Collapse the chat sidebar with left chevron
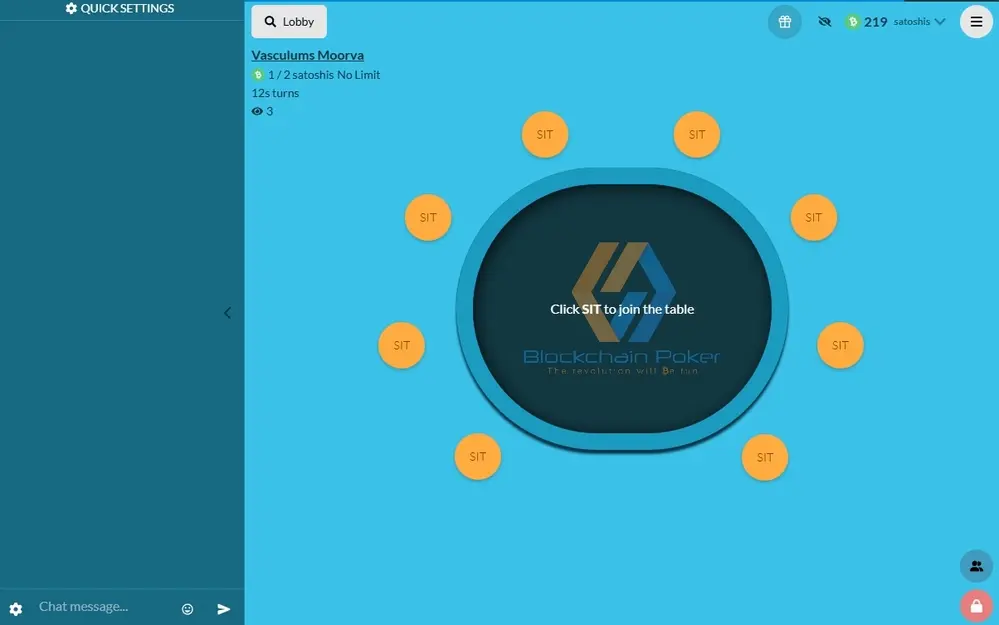 coord(227,312)
